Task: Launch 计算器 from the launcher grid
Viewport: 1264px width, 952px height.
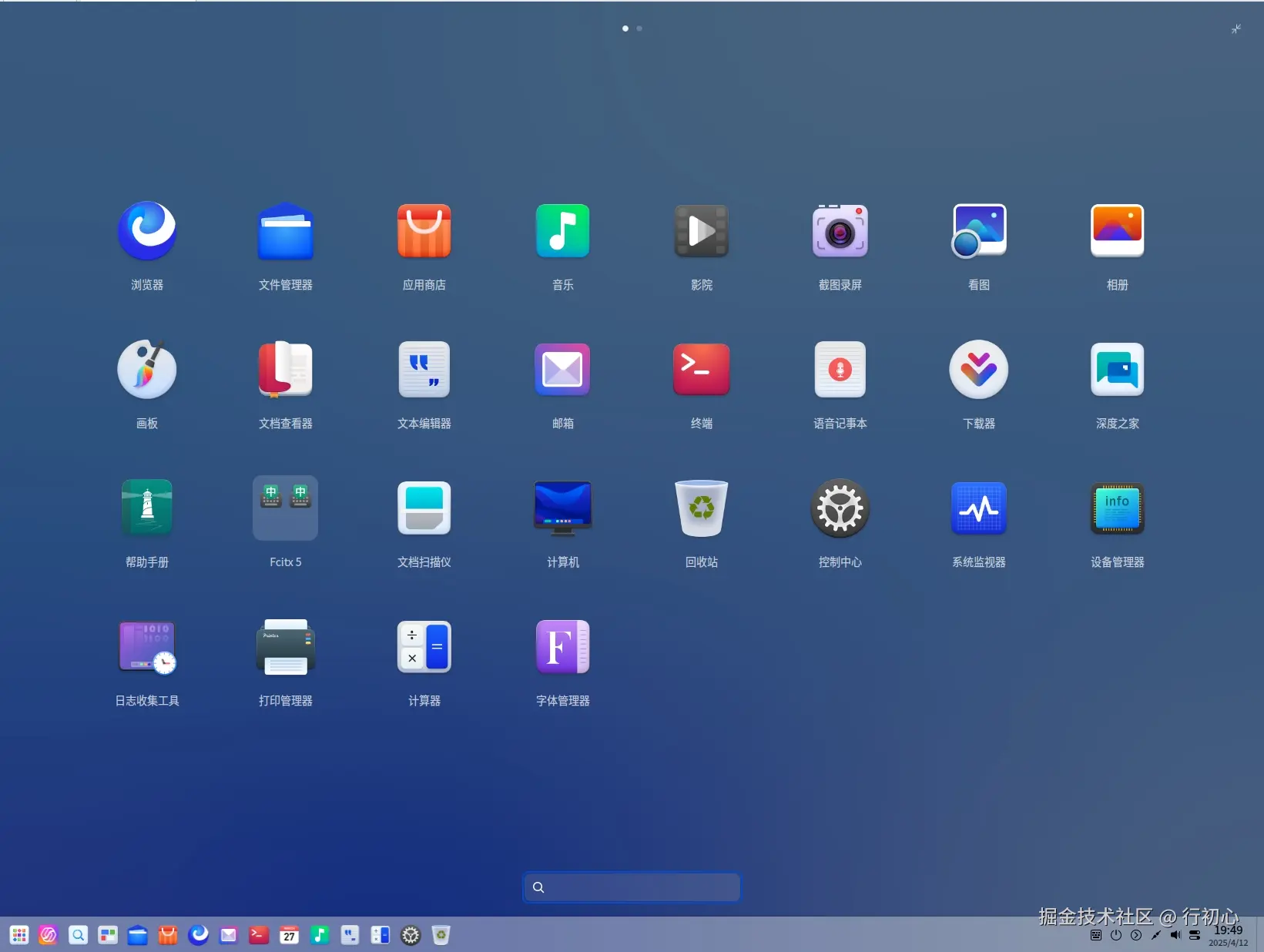Action: tap(424, 647)
